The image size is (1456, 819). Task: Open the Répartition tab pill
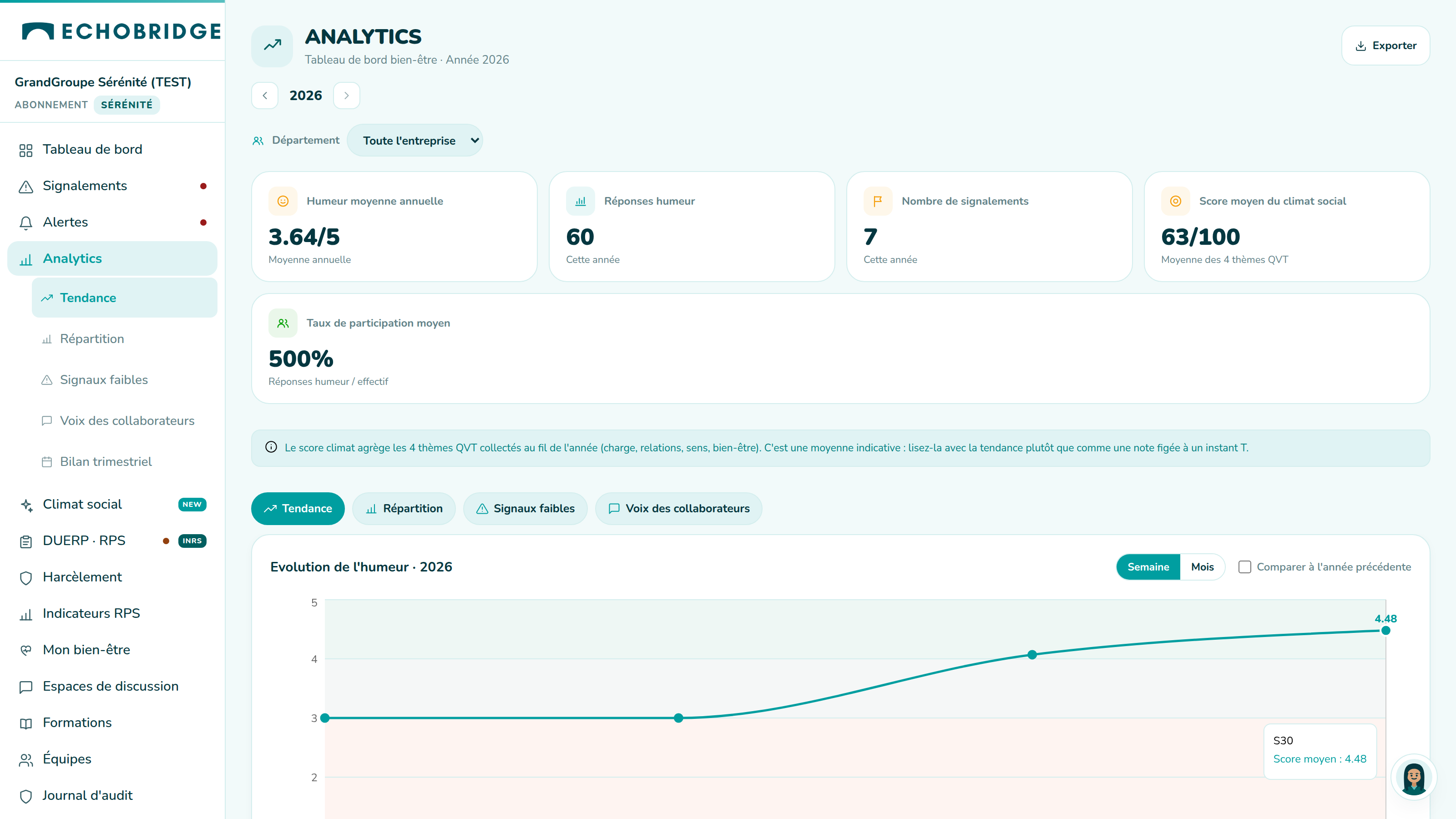404,509
